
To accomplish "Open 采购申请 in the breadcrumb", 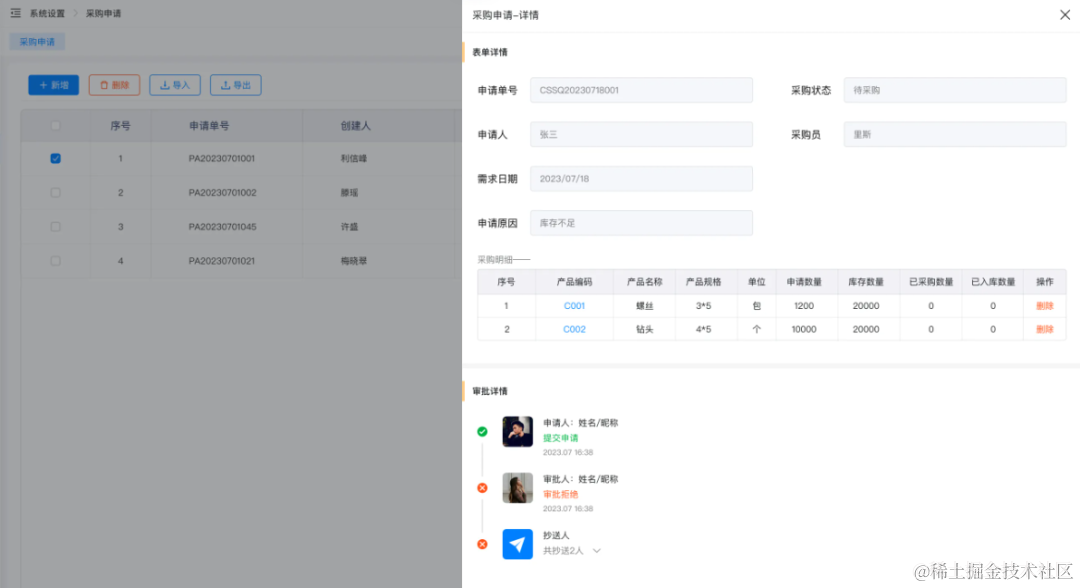I will click(x=103, y=13).
